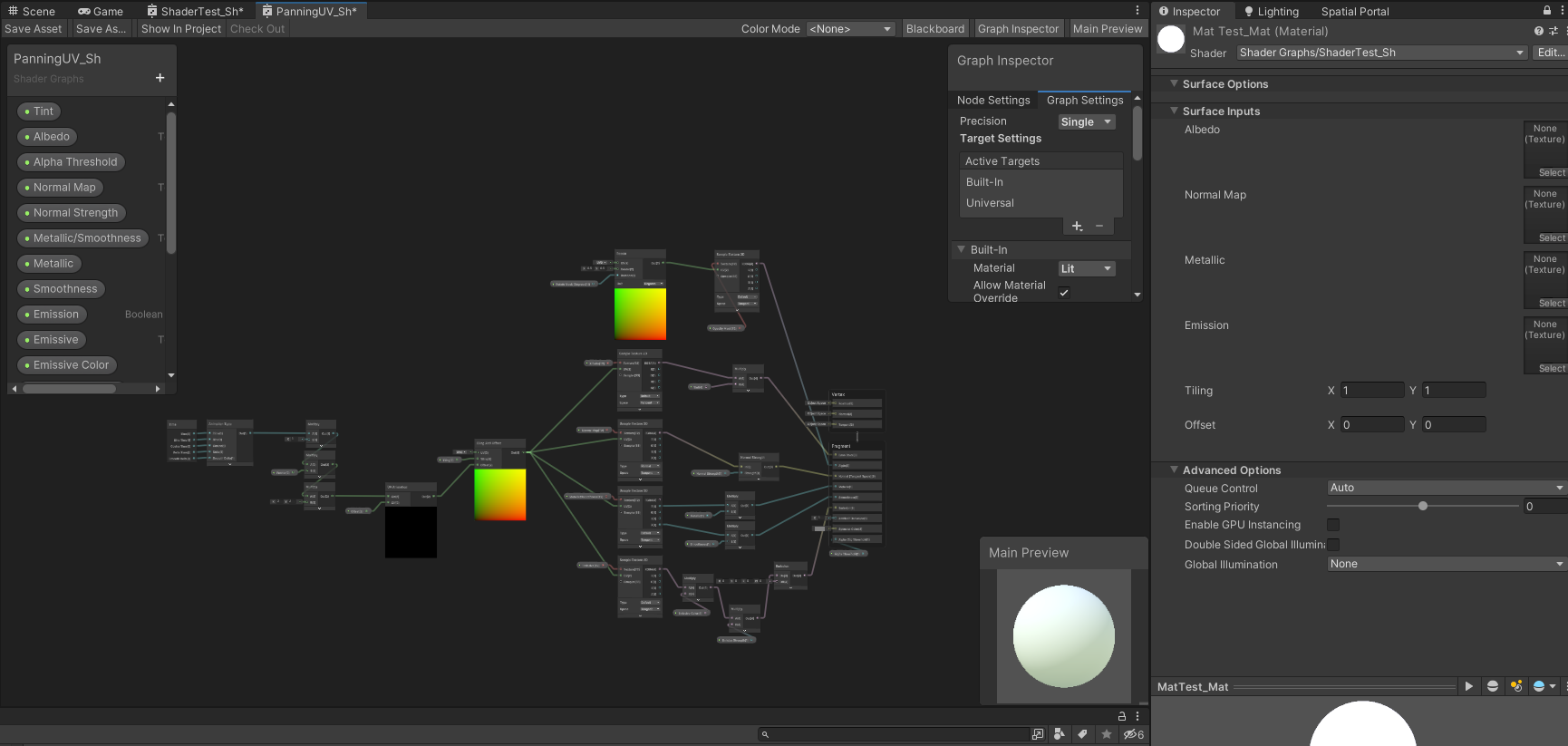Open the material preset selector sliders icon

click(1553, 31)
